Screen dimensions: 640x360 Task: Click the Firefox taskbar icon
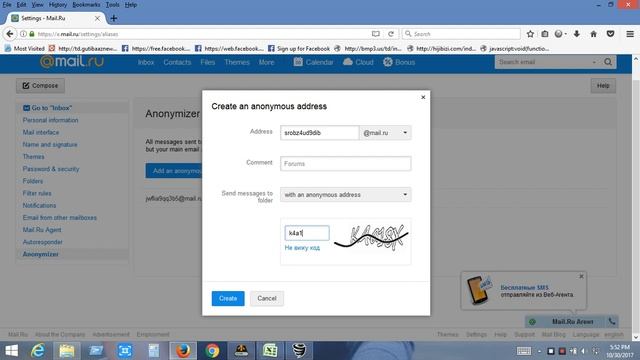183,351
